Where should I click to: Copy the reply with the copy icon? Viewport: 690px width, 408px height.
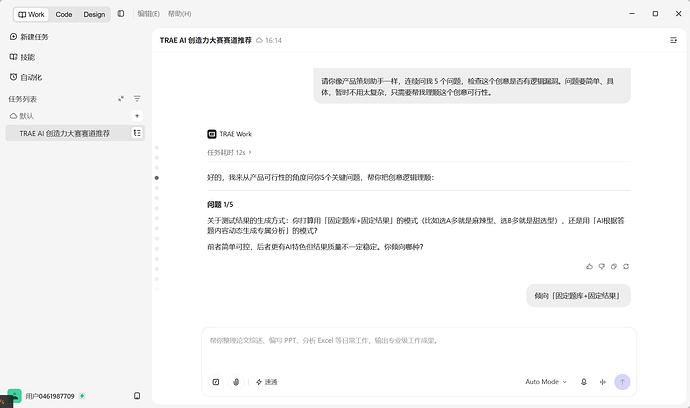[614, 266]
